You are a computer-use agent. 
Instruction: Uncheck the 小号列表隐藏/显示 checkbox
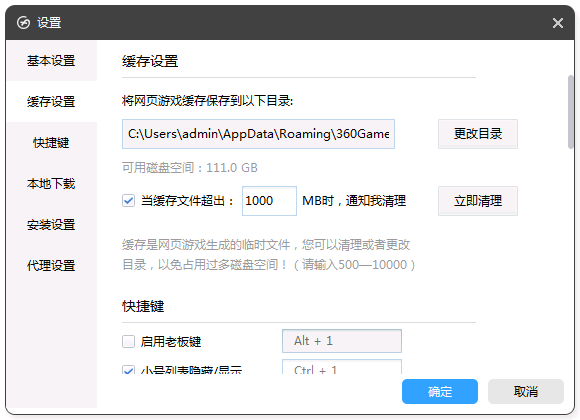[128, 370]
